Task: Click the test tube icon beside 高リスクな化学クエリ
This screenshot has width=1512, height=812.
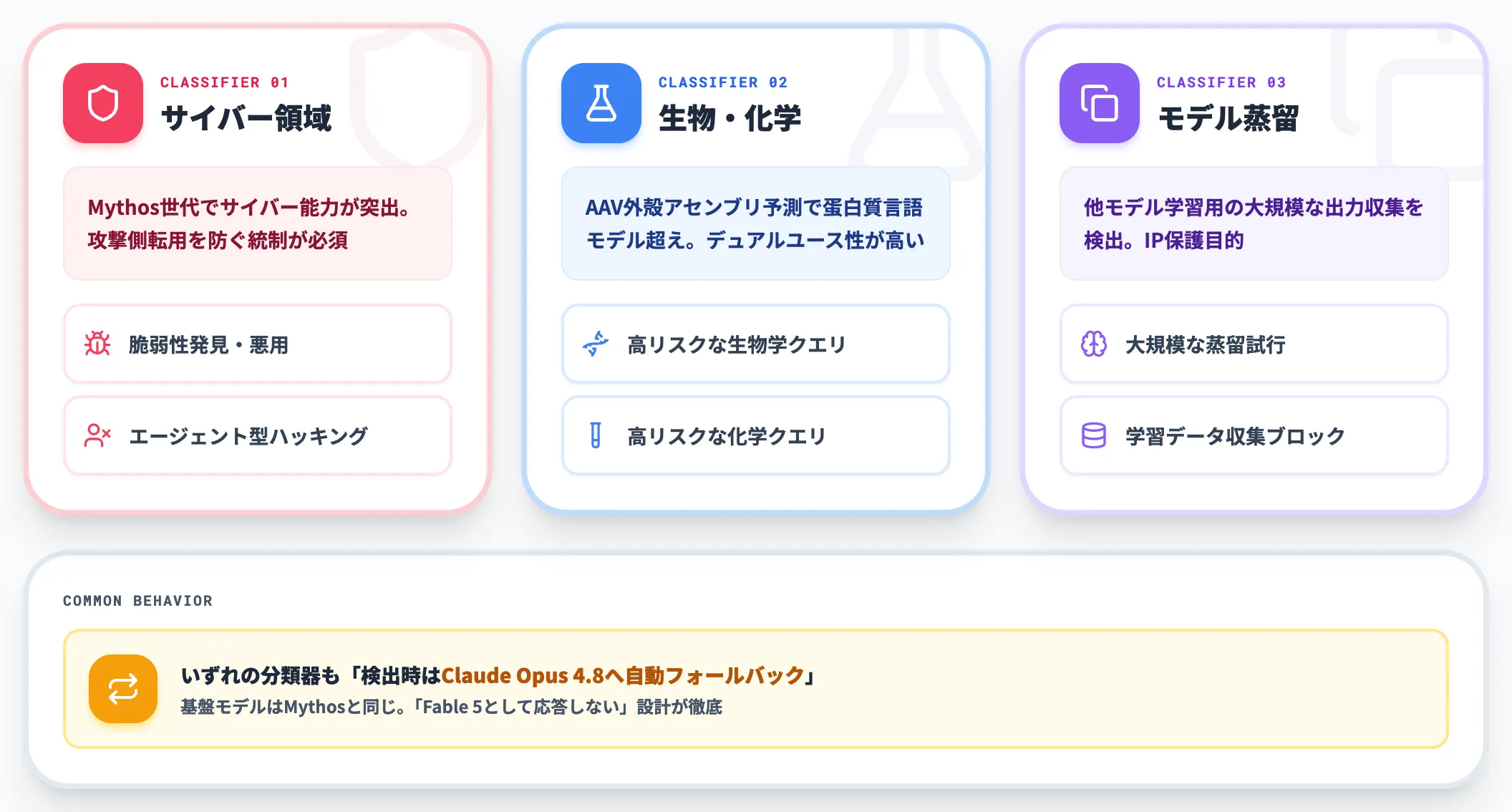Action: 596,435
